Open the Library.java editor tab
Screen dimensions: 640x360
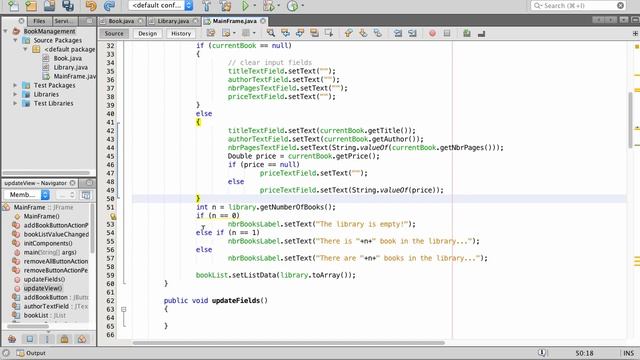tap(173, 21)
